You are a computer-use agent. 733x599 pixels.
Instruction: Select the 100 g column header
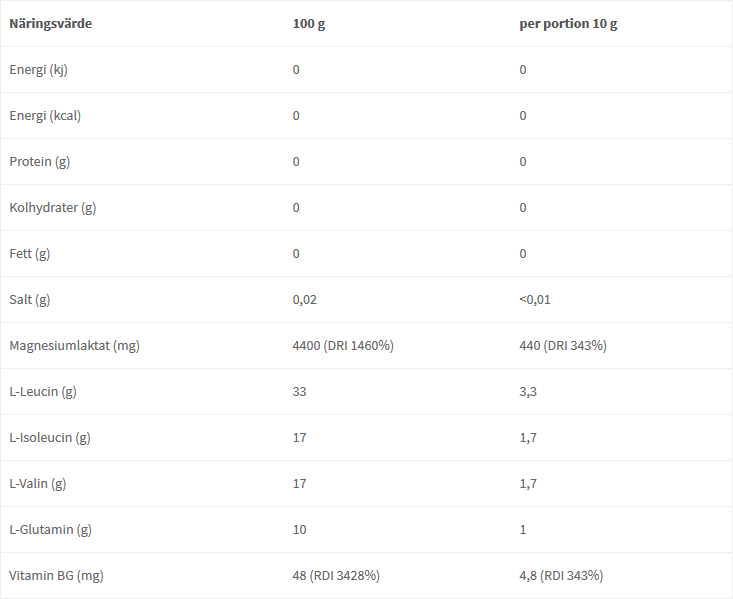[309, 23]
